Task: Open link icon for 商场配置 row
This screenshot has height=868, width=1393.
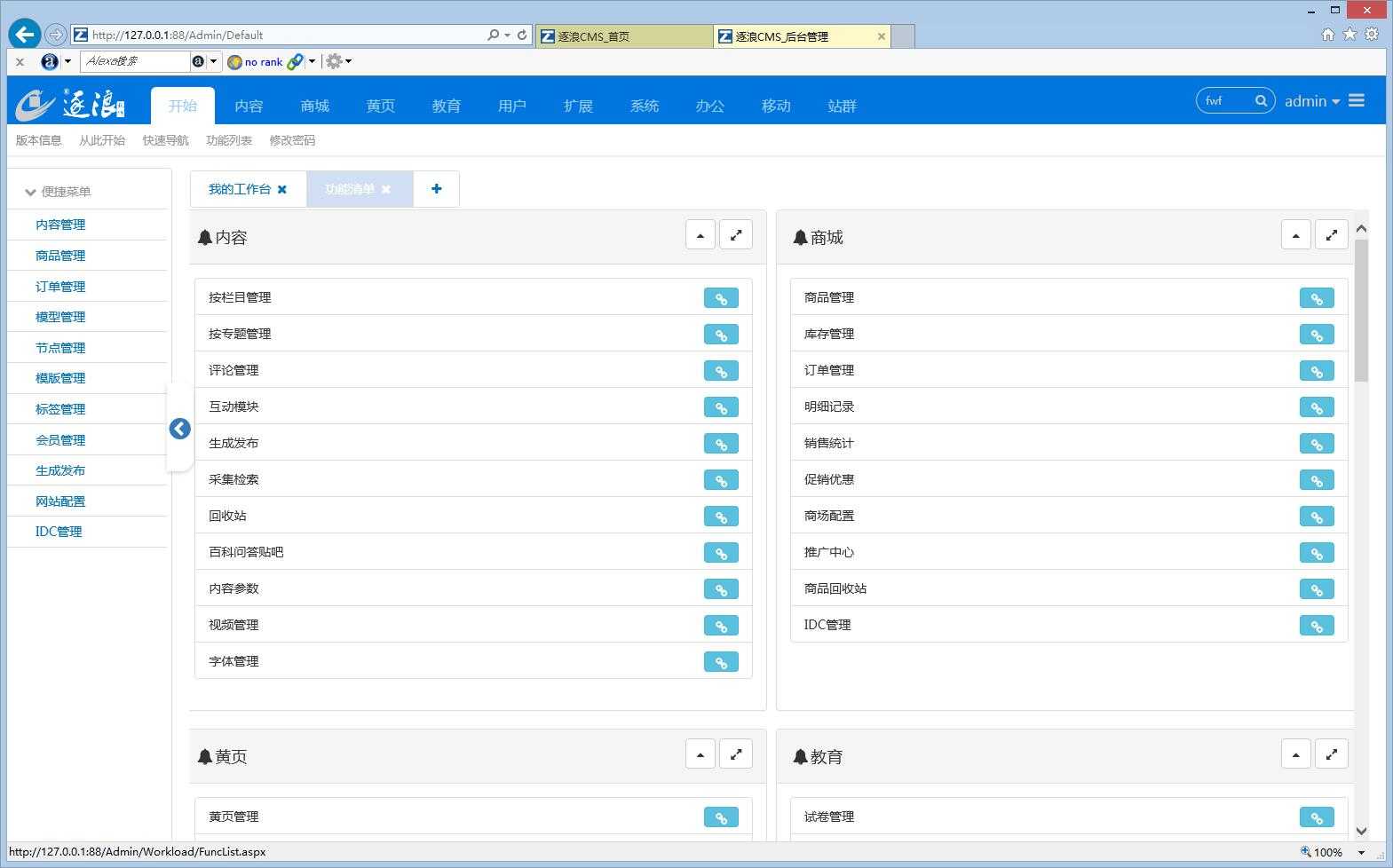Action: 1317,517
